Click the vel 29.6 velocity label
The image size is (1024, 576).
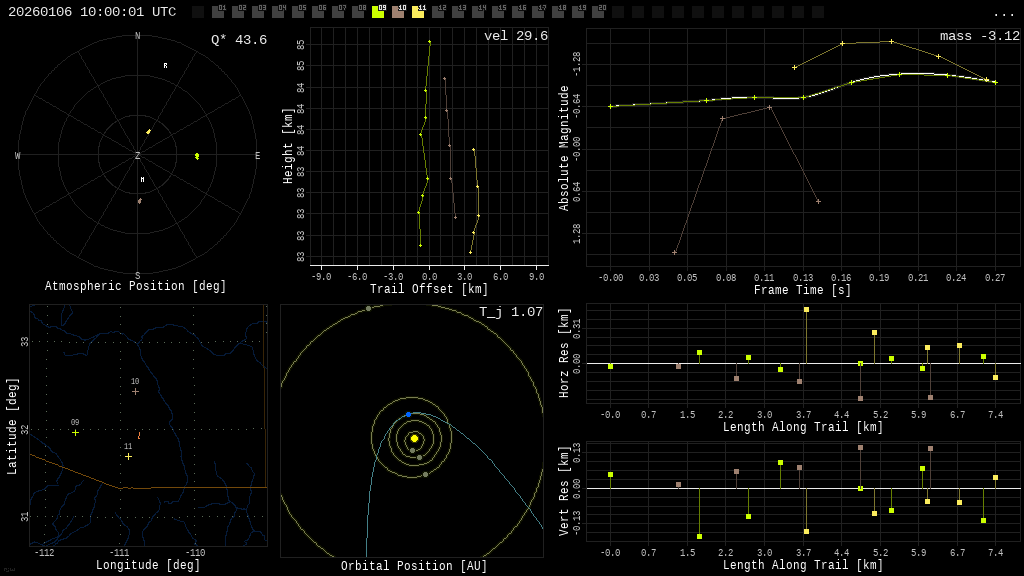(515, 36)
